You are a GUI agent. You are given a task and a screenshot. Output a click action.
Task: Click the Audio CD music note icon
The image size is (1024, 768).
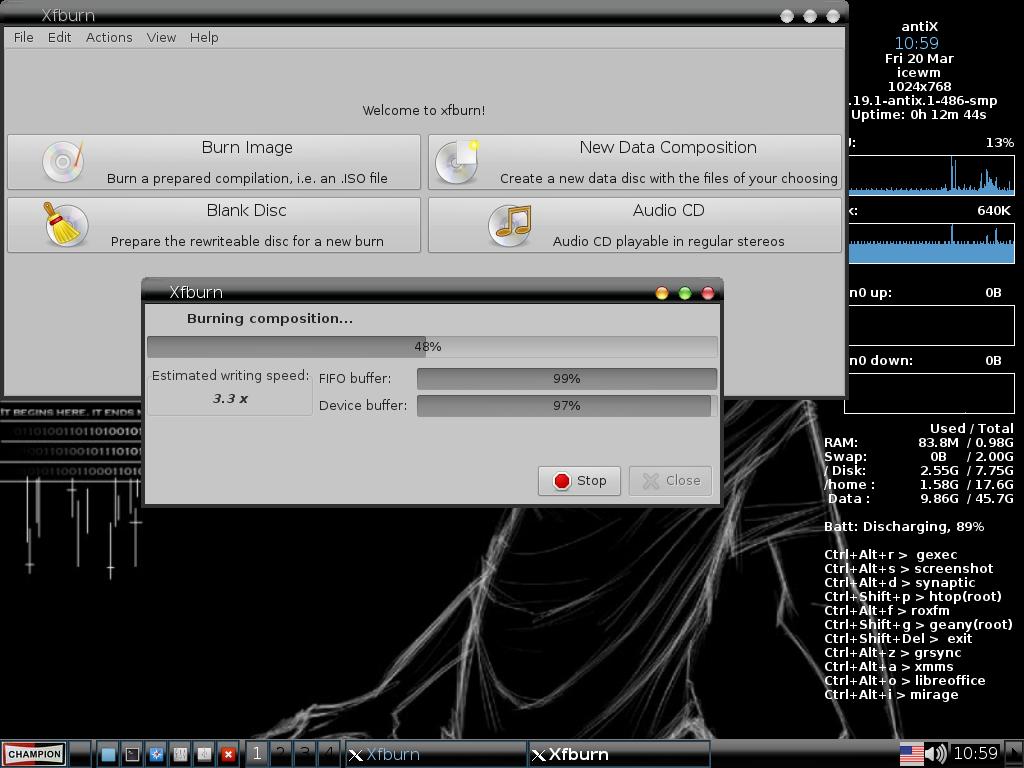pos(510,225)
